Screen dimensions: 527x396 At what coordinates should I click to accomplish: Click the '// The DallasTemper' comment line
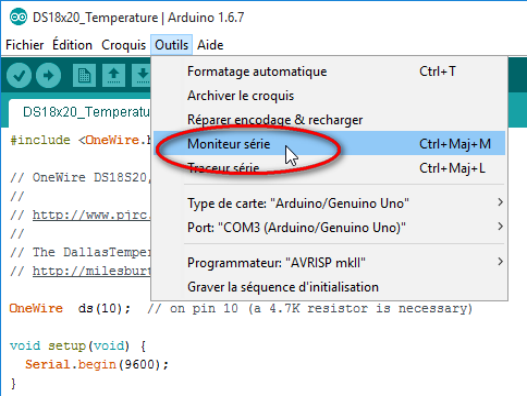coord(80,252)
